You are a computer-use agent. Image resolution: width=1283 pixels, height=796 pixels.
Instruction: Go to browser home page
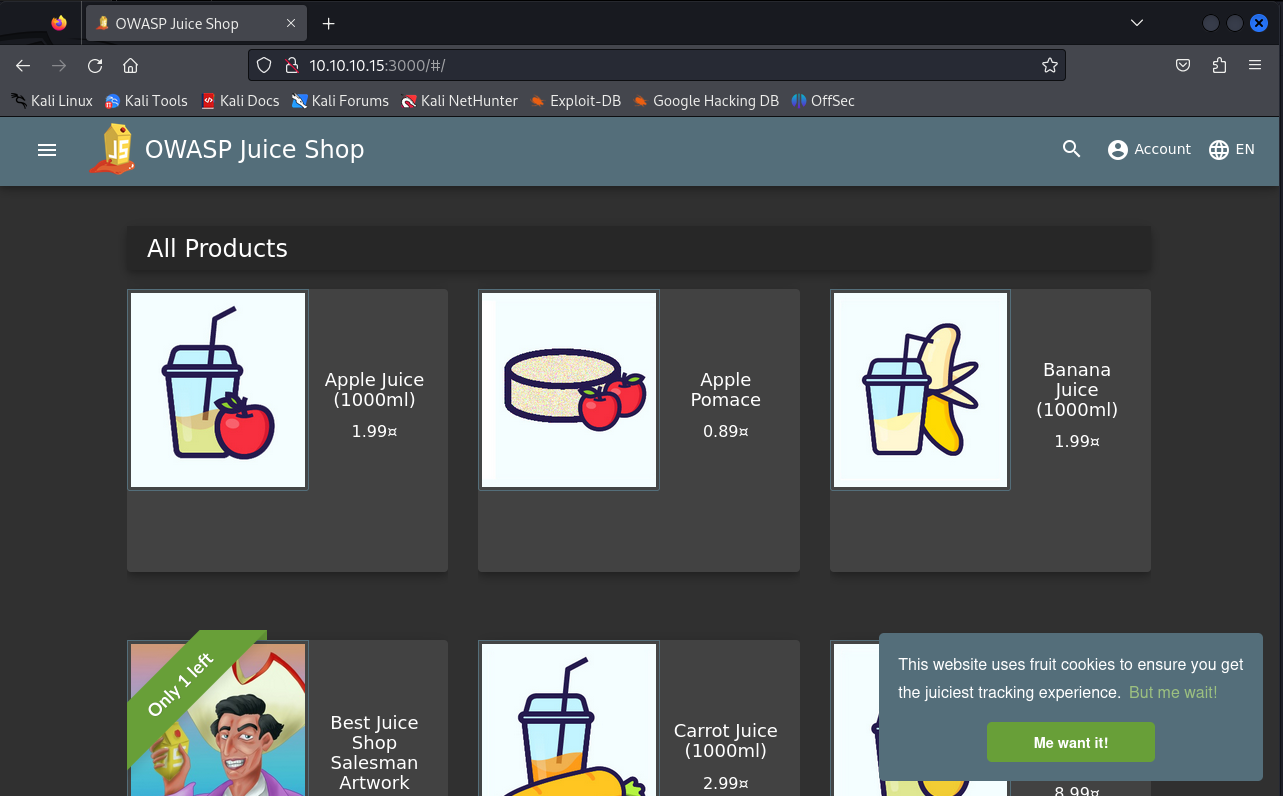click(130, 65)
